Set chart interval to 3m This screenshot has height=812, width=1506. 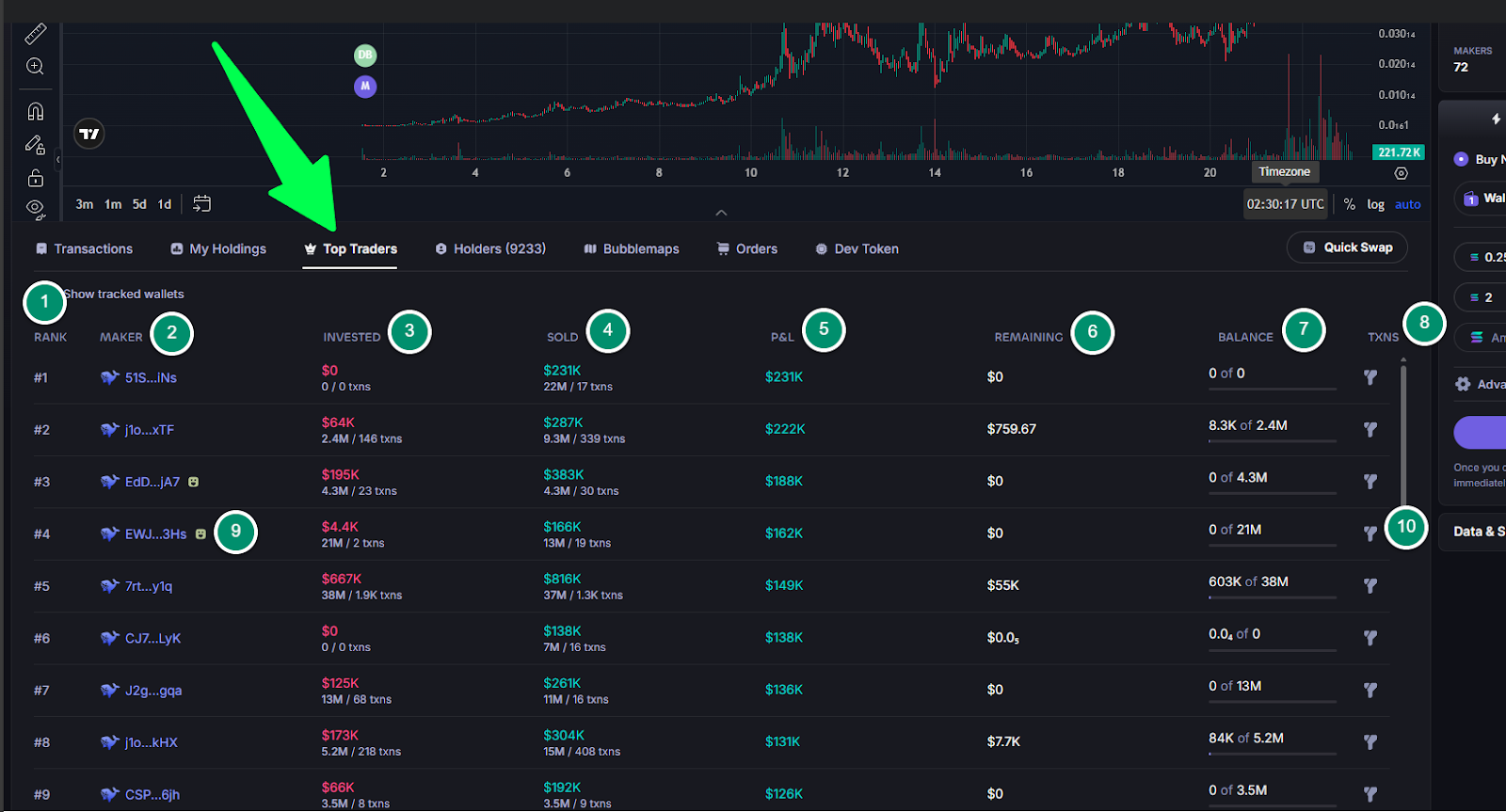click(85, 204)
